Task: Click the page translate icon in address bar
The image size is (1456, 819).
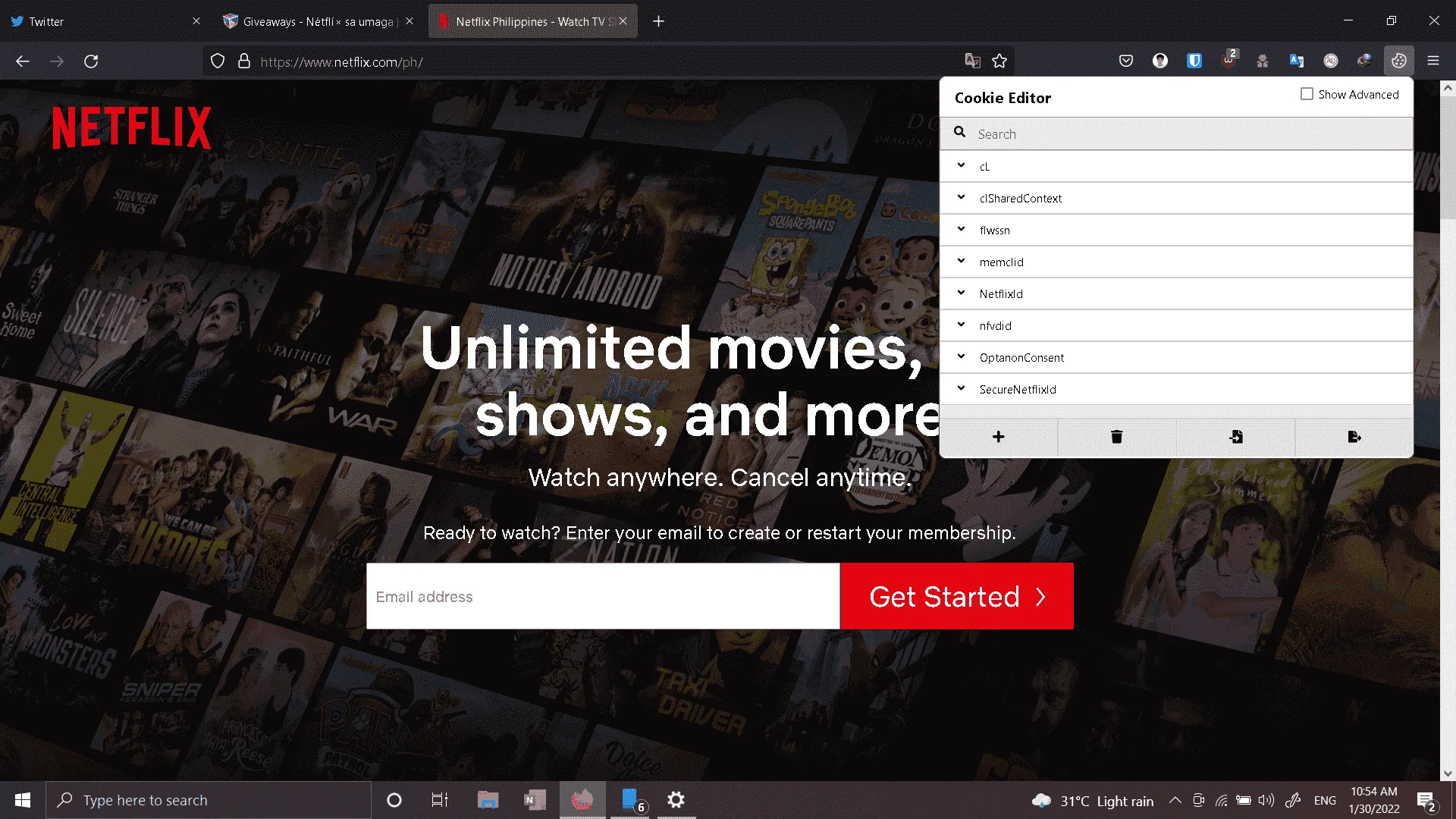Action: coord(972,61)
